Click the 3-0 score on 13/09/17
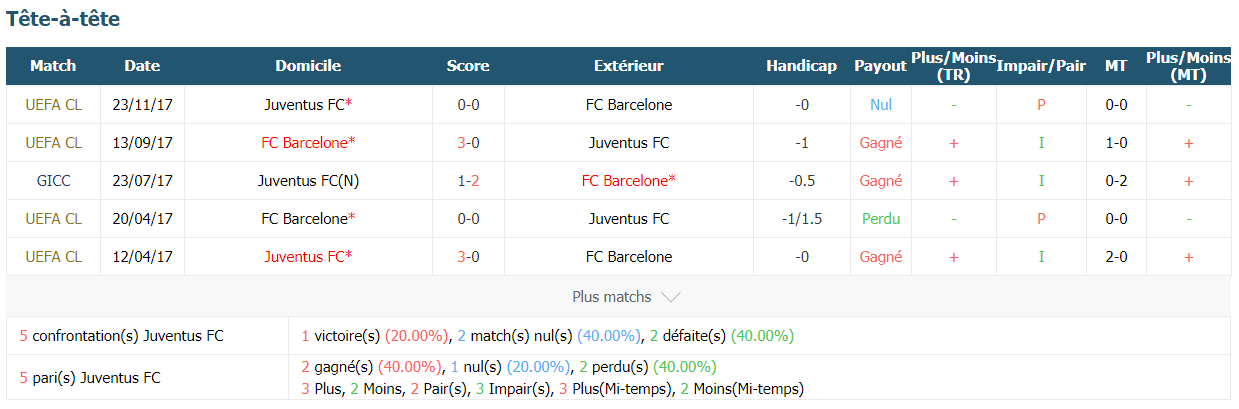Screen dimensions: 1239x409 coord(468,143)
